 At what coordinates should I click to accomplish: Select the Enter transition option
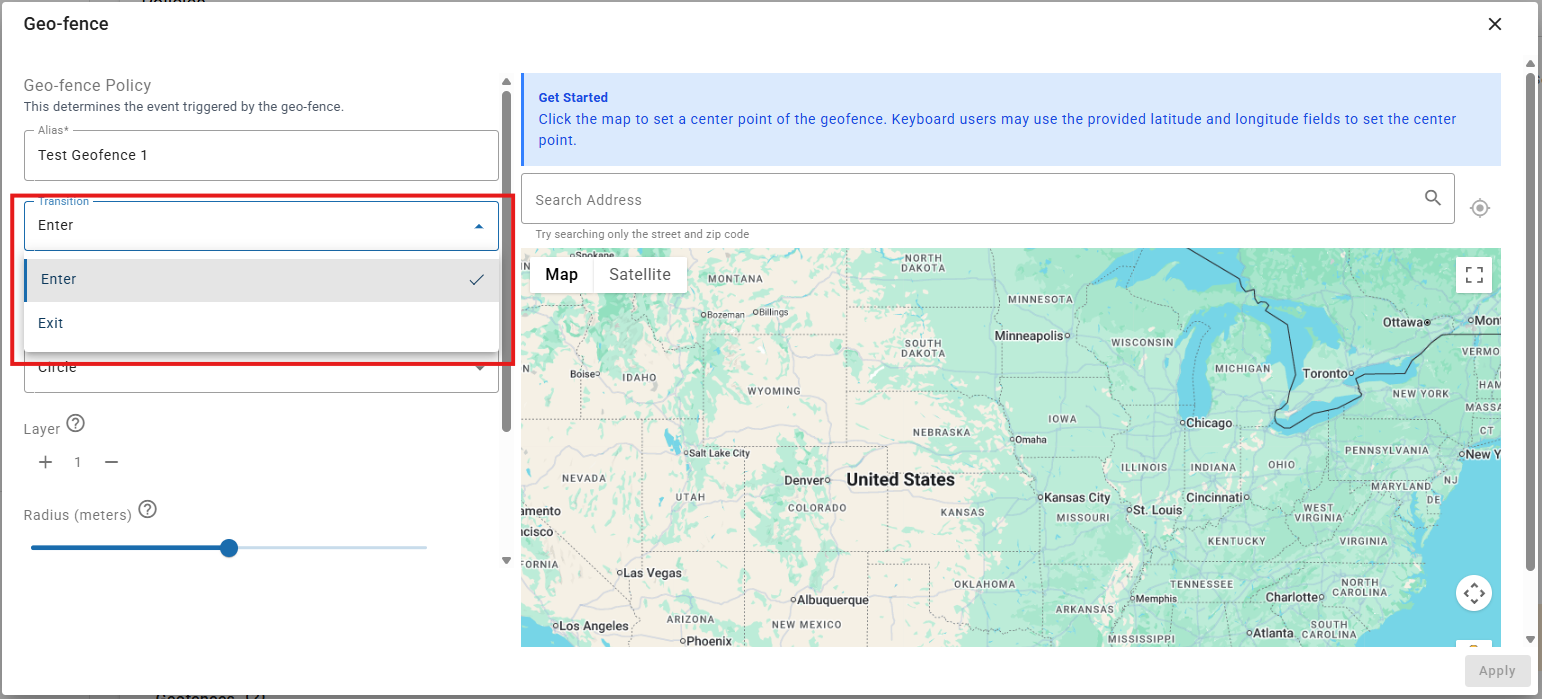coord(261,280)
